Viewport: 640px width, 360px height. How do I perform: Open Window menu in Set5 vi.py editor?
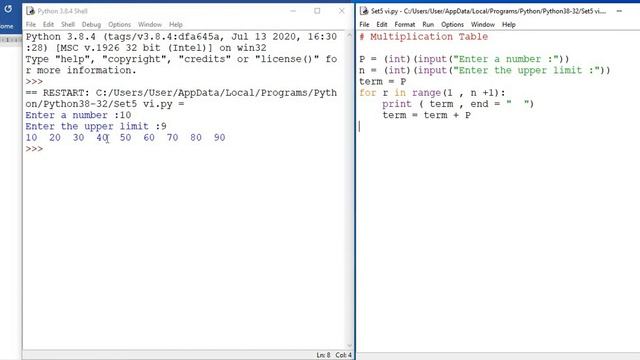[483, 24]
